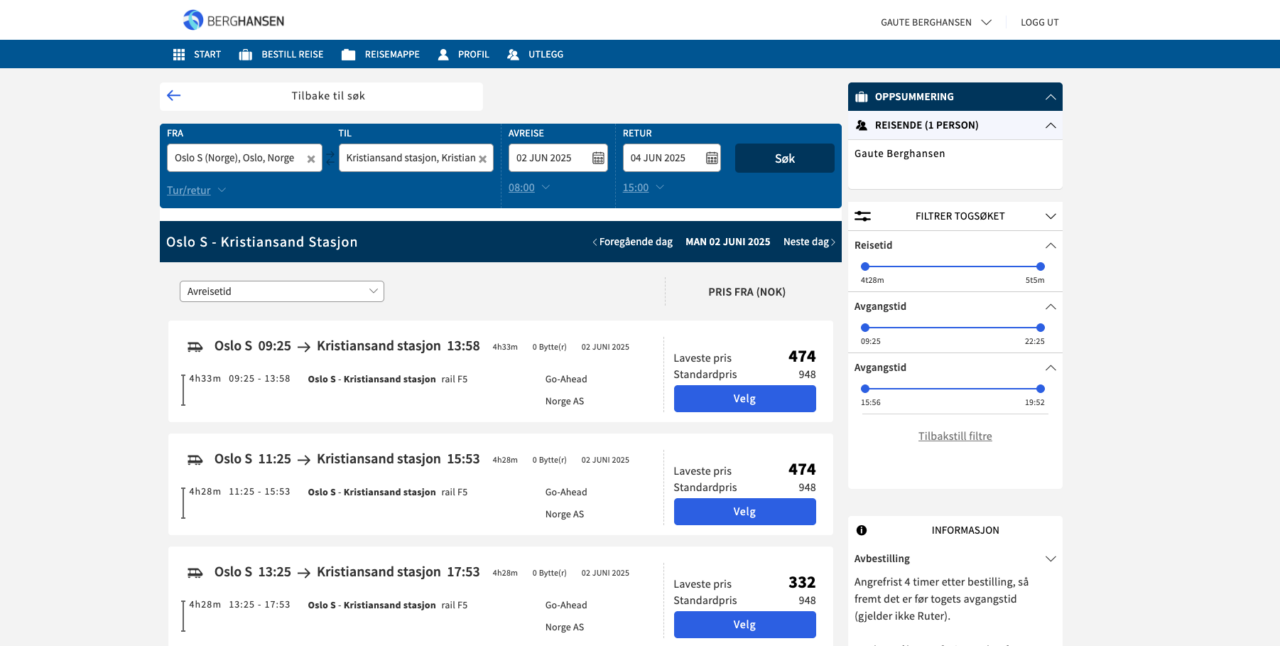Viewport: 1280px width, 646px height.
Task: Click the Fra field with Oslo S
Action: click(244, 158)
